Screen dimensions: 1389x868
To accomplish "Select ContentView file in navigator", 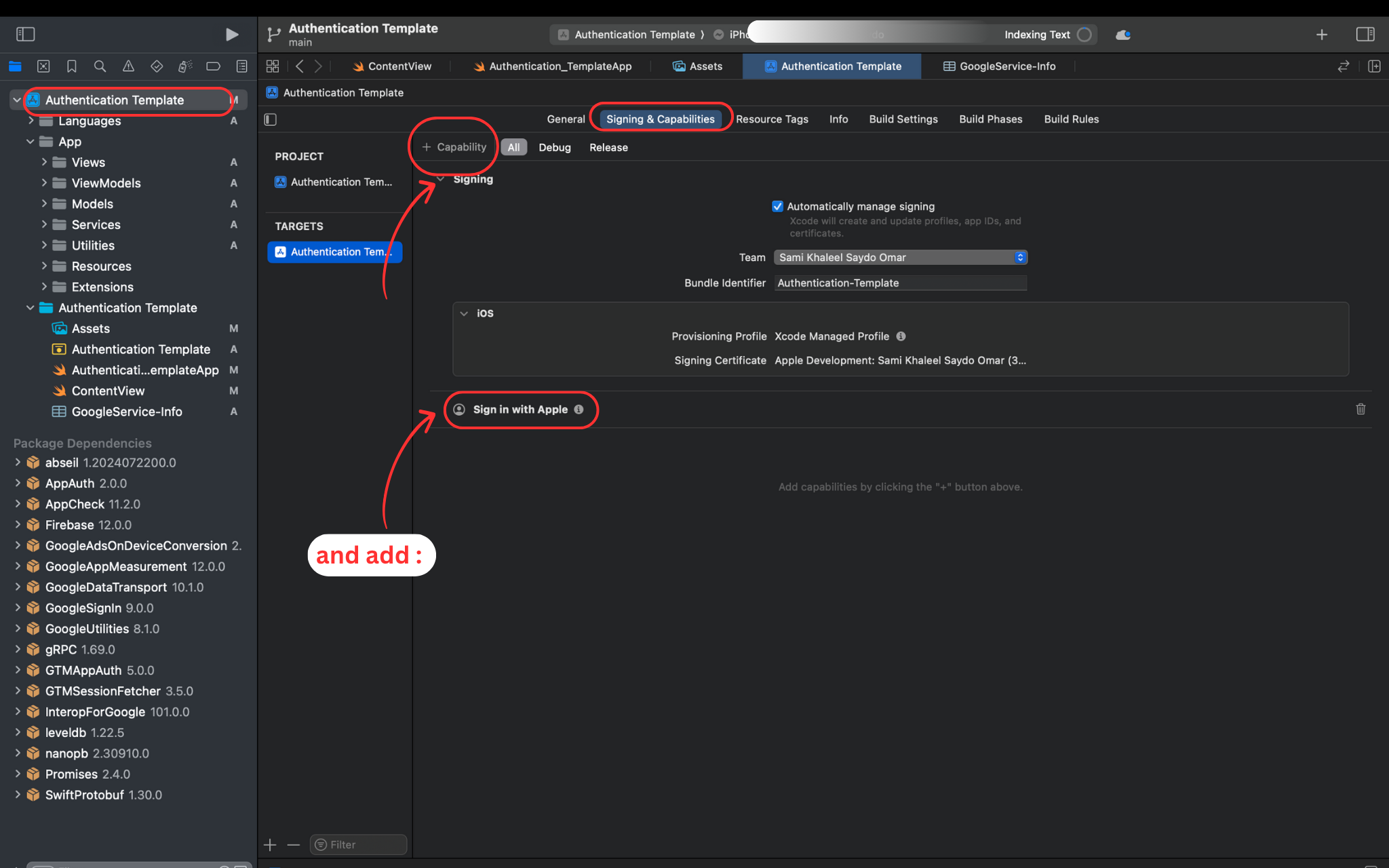I will pos(108,391).
